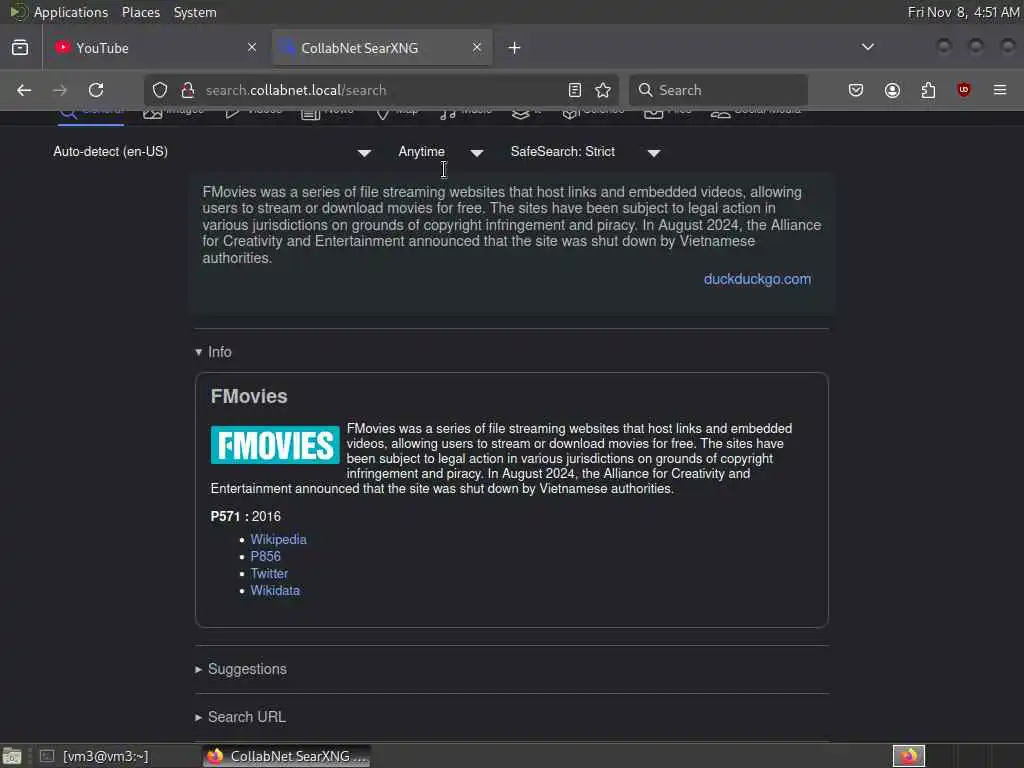Save page to Pocket

click(x=856, y=90)
